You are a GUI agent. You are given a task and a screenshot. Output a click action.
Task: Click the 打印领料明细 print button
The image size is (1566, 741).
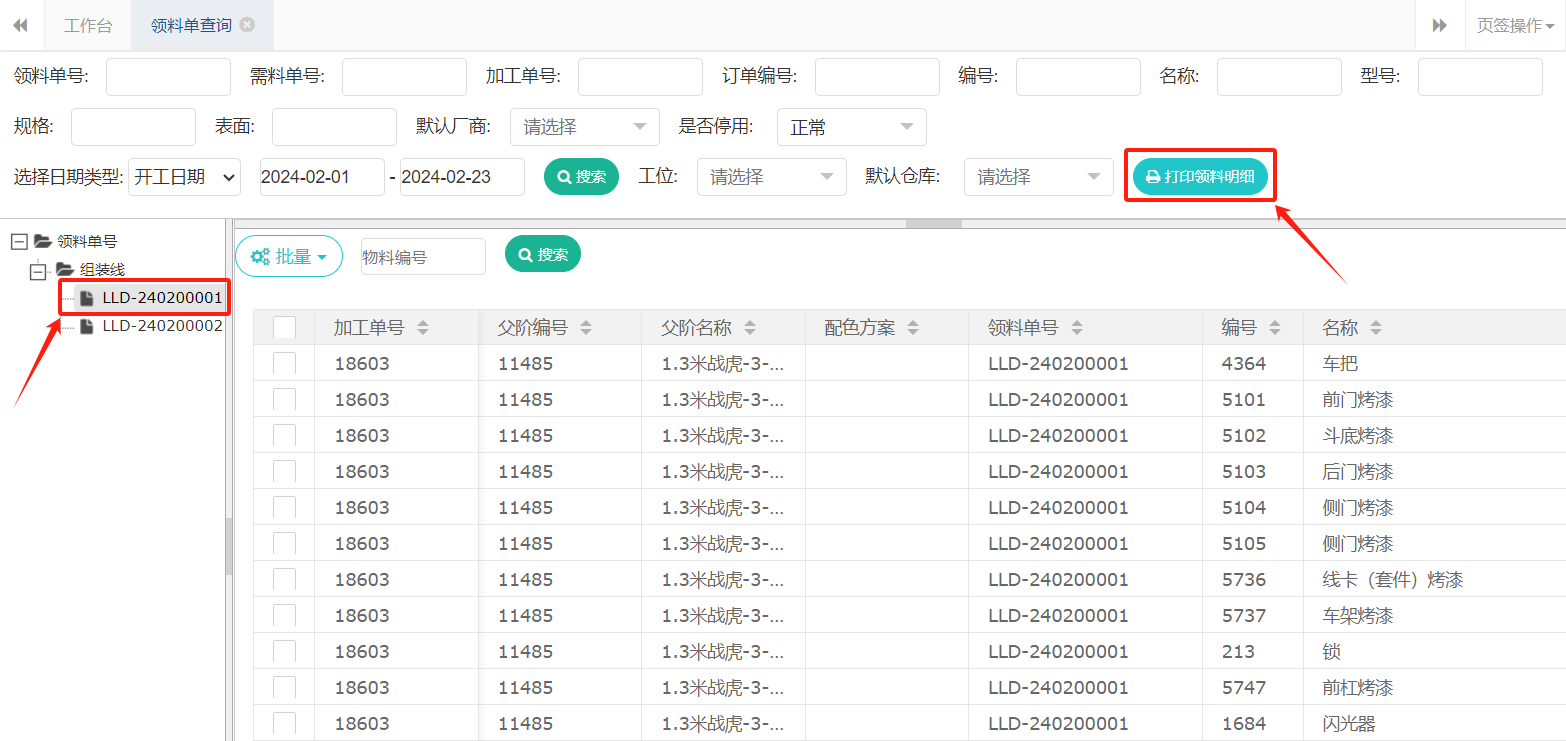(1200, 177)
